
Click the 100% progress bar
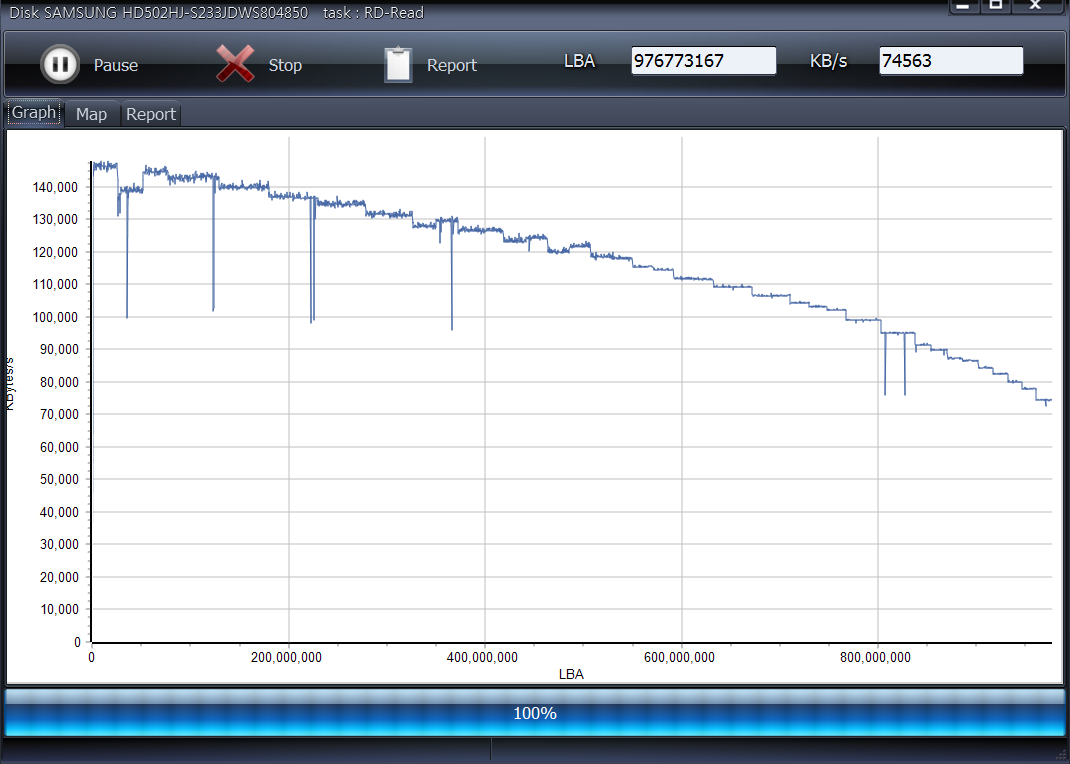point(535,713)
